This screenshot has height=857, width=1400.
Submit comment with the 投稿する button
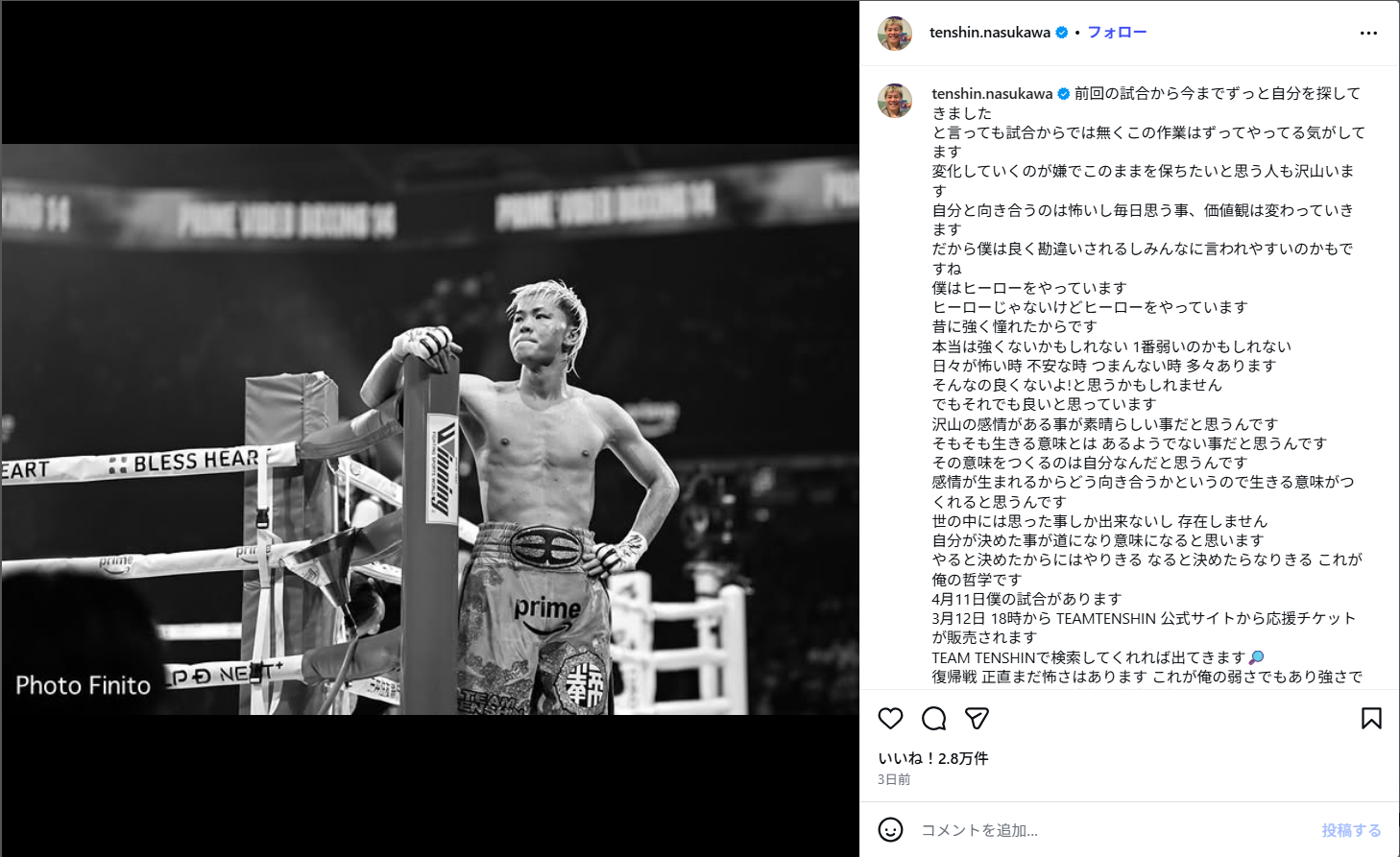tap(1351, 830)
